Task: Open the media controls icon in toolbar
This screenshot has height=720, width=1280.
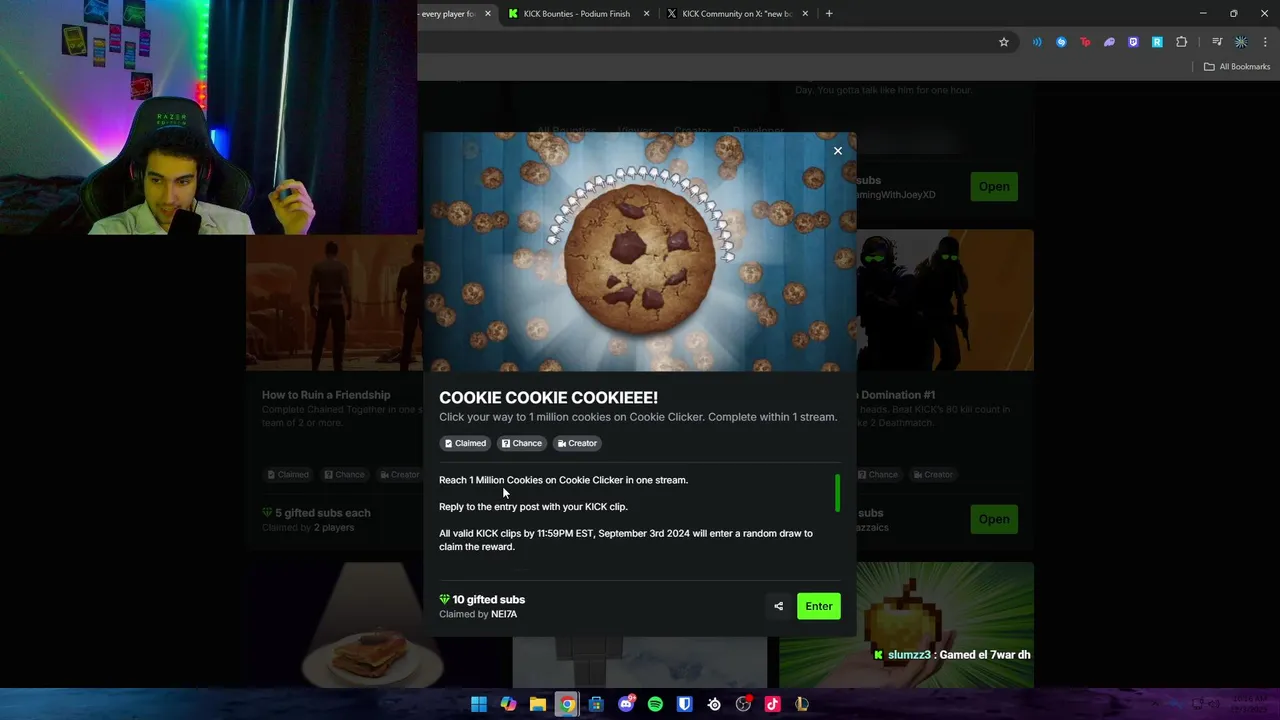Action: 1217,42
